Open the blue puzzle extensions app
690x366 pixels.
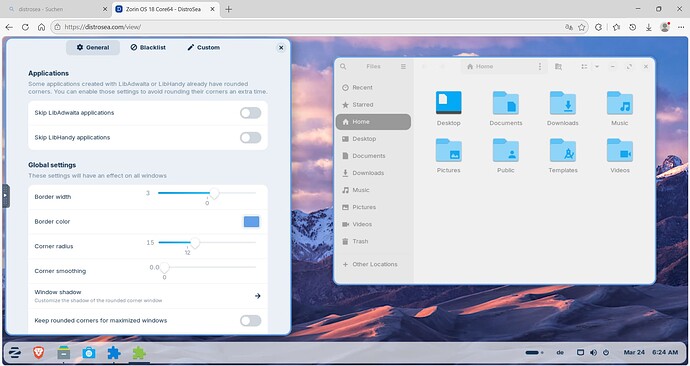(114, 352)
